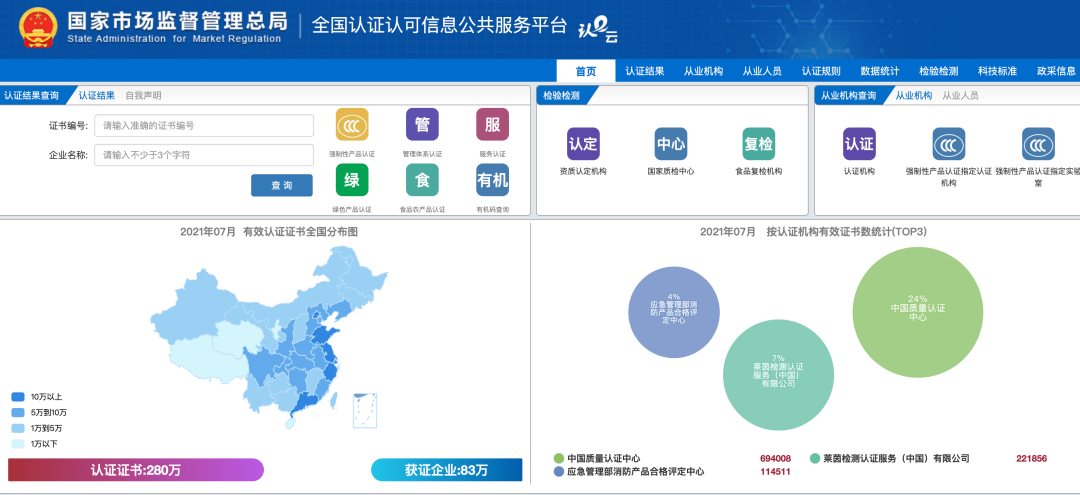Click the purple 管 management system certification icon
This screenshot has height=495, width=1080.
[x=422, y=125]
